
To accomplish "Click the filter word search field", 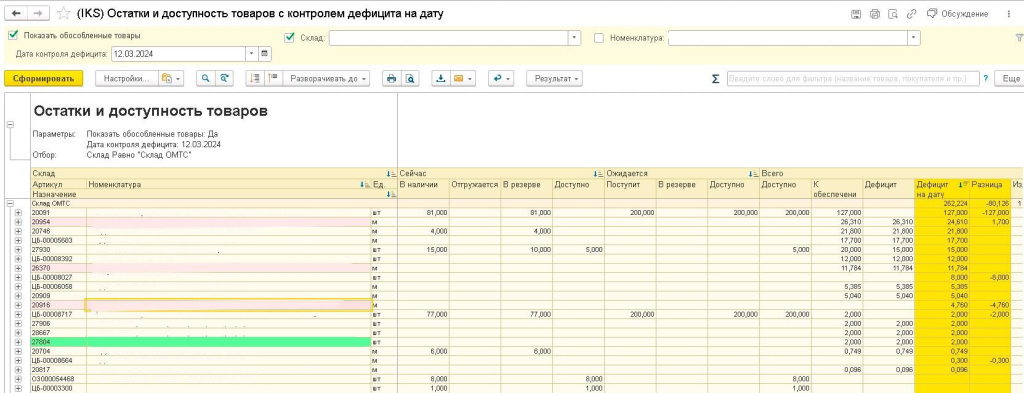I will pyautogui.click(x=853, y=78).
